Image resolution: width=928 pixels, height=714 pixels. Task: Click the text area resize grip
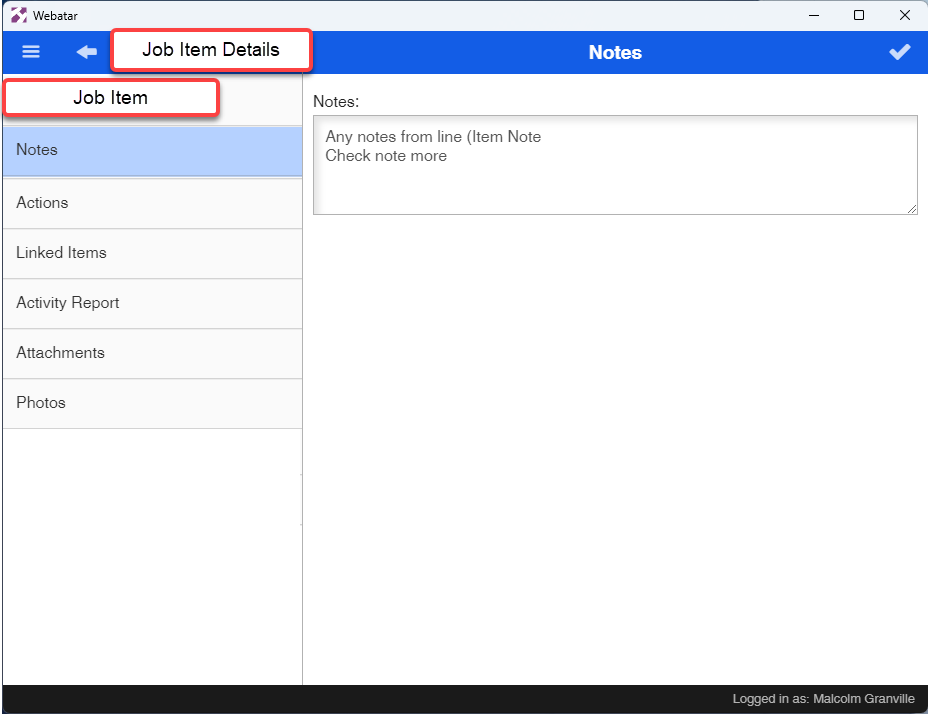[911, 209]
